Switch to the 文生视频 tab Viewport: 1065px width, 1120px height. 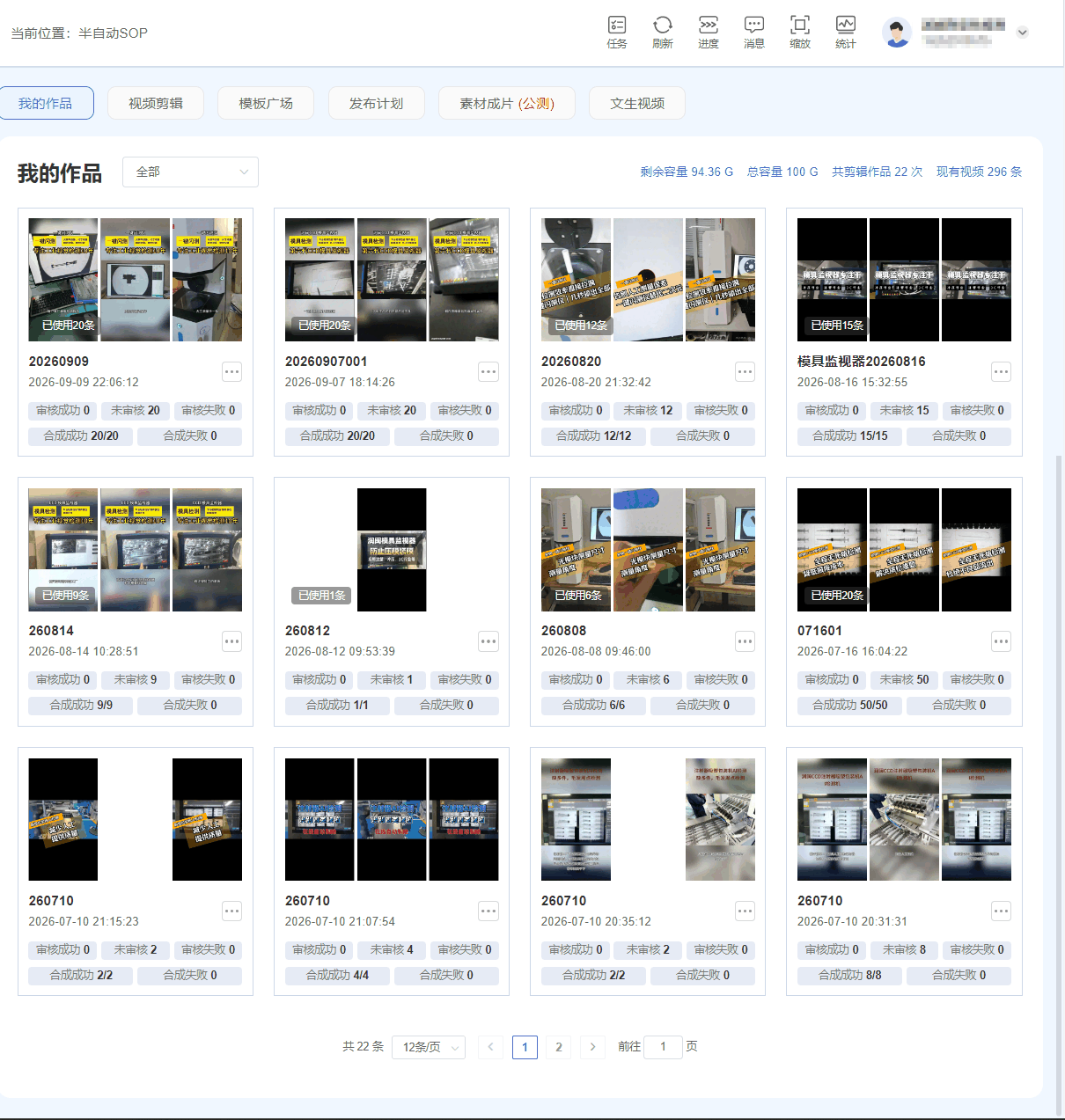[637, 103]
